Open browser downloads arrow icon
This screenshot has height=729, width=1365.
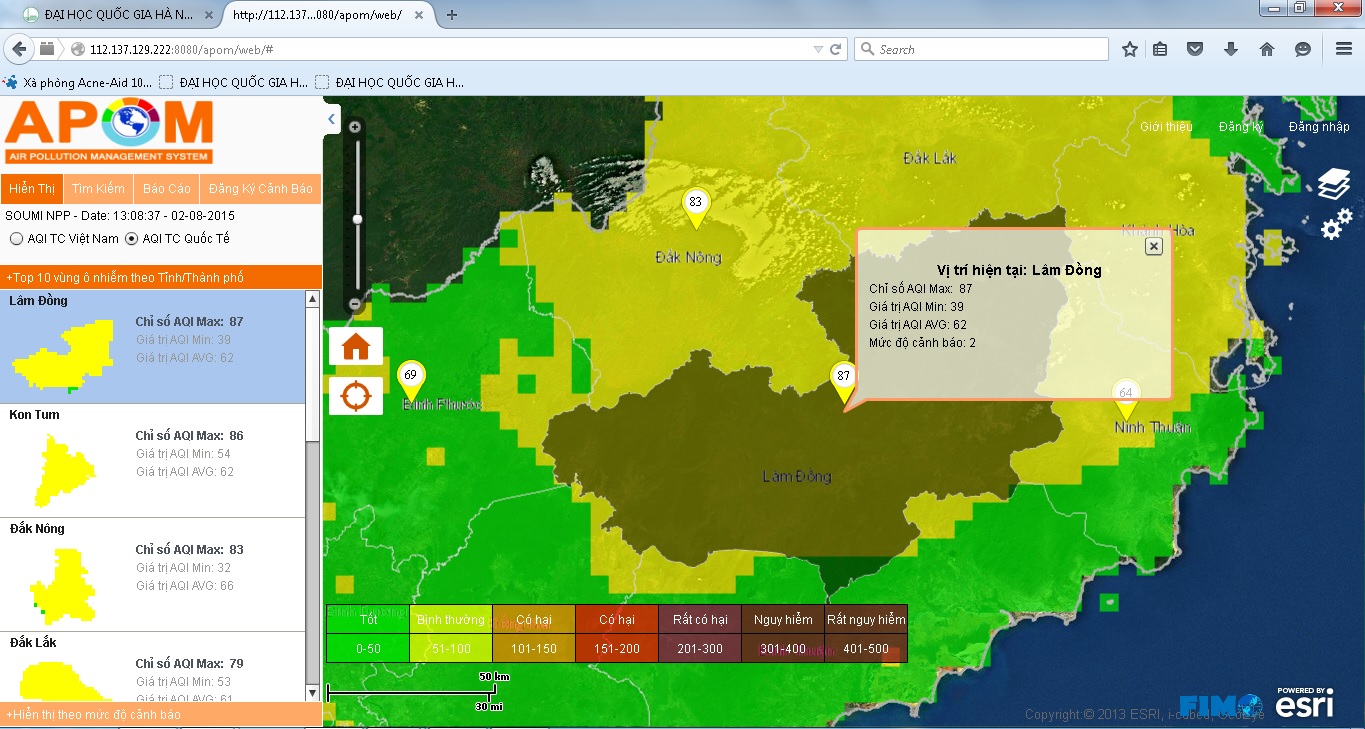pyautogui.click(x=1231, y=49)
